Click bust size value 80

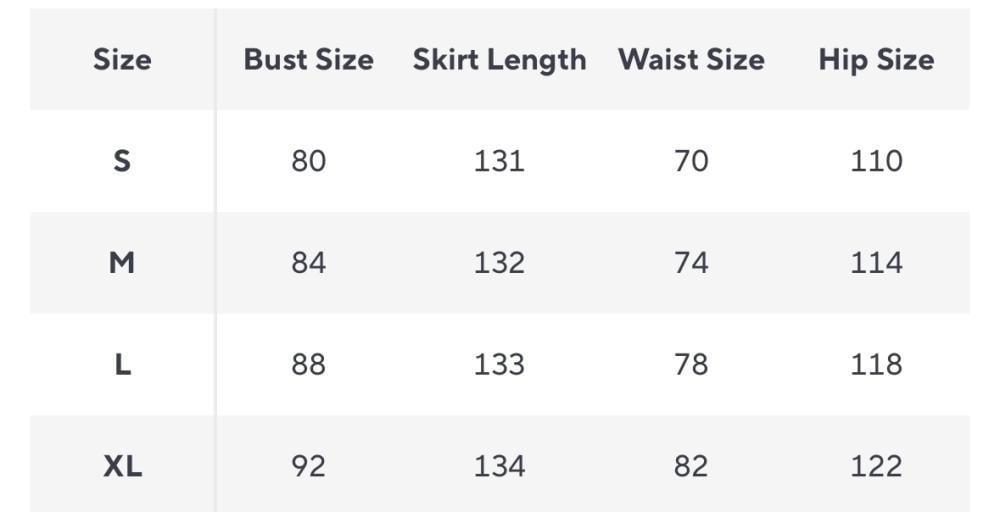pos(308,161)
